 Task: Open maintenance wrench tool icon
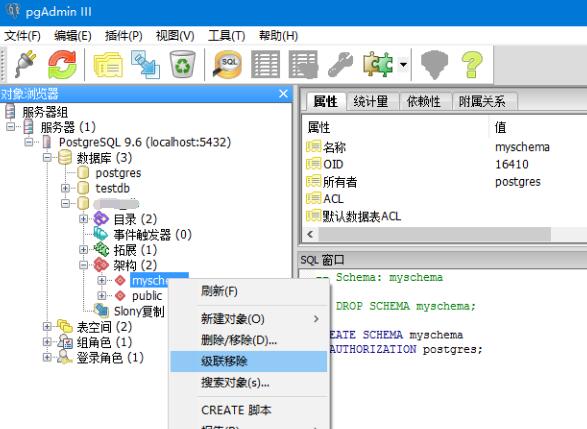point(340,64)
